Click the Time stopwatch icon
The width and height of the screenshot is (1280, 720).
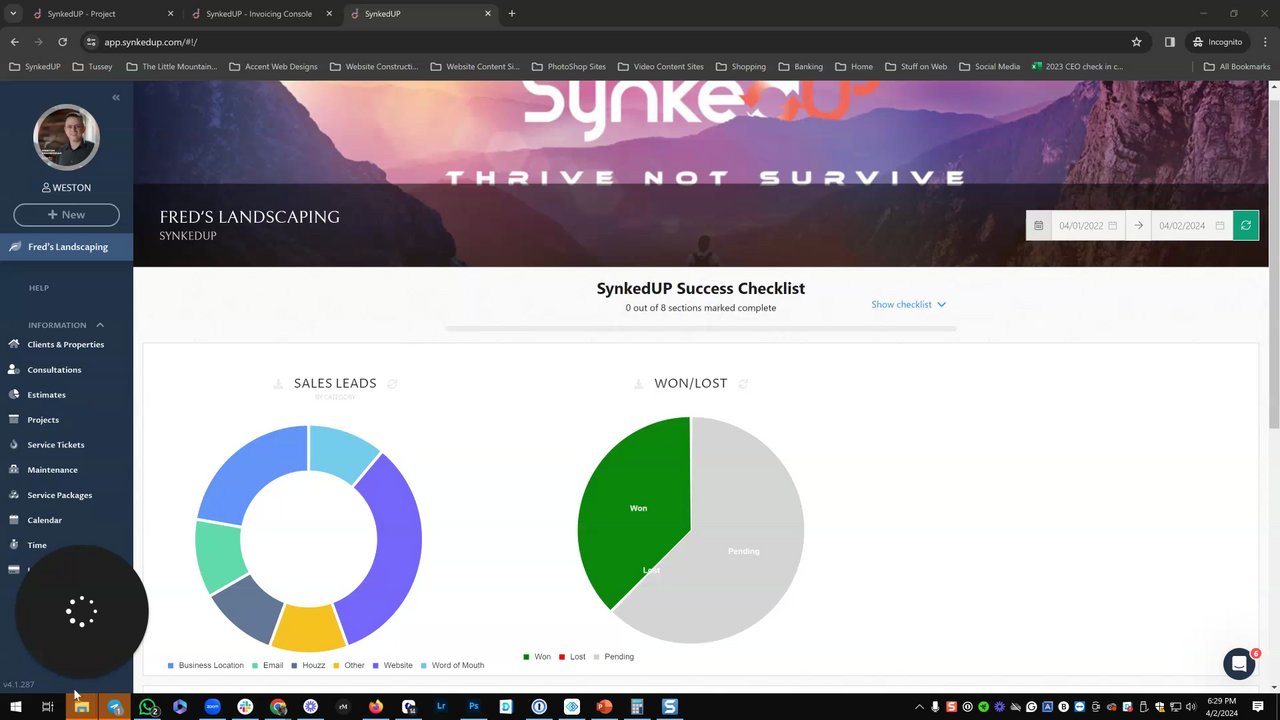[14, 544]
